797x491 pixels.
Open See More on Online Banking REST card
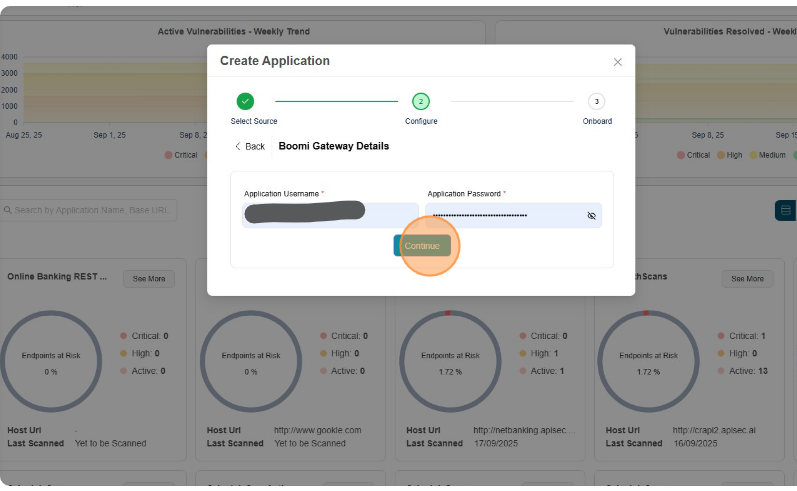(149, 279)
